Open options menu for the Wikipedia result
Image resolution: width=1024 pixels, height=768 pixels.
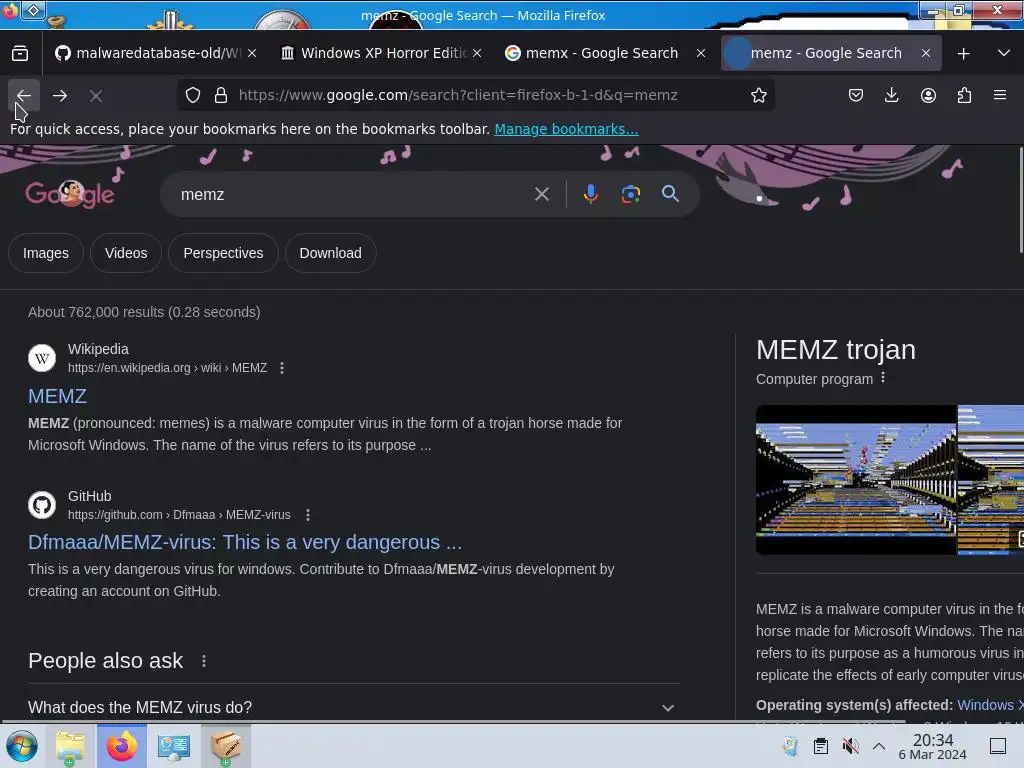point(281,368)
